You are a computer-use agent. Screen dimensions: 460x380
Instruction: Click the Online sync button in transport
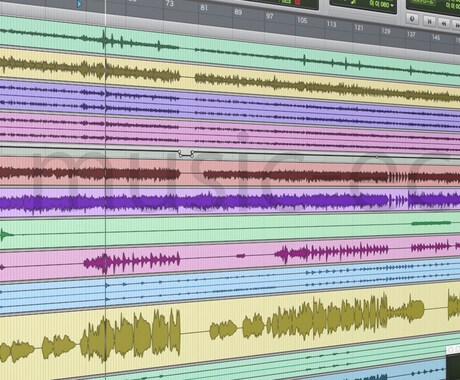click(412, 19)
